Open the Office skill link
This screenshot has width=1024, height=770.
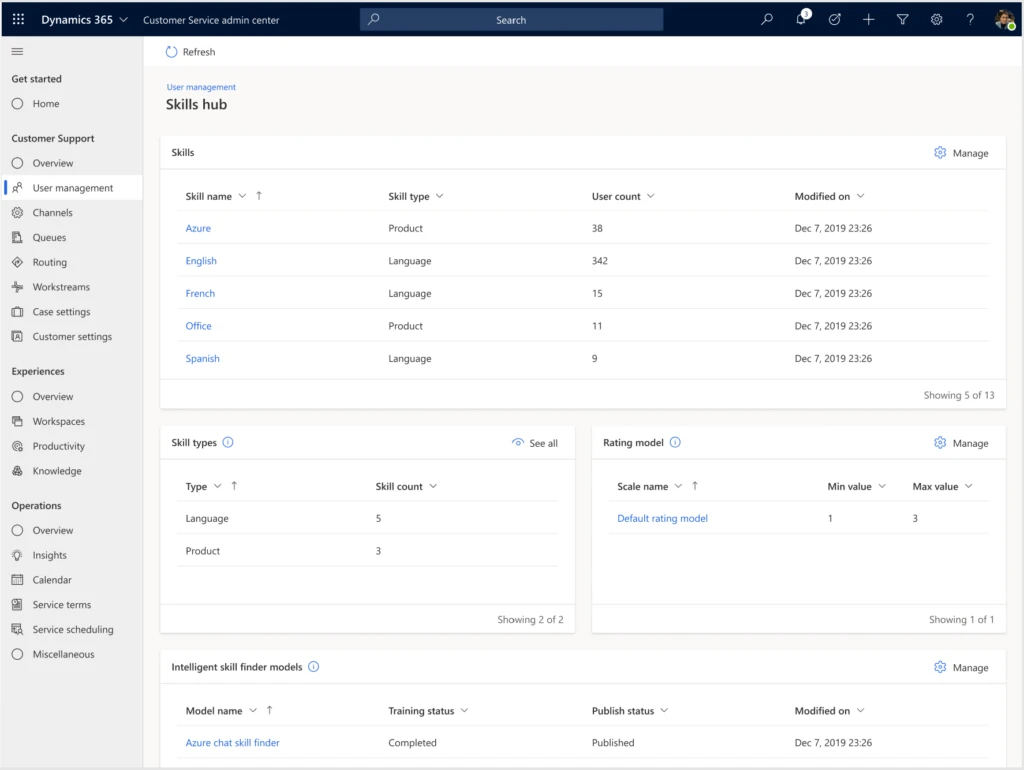coord(198,326)
